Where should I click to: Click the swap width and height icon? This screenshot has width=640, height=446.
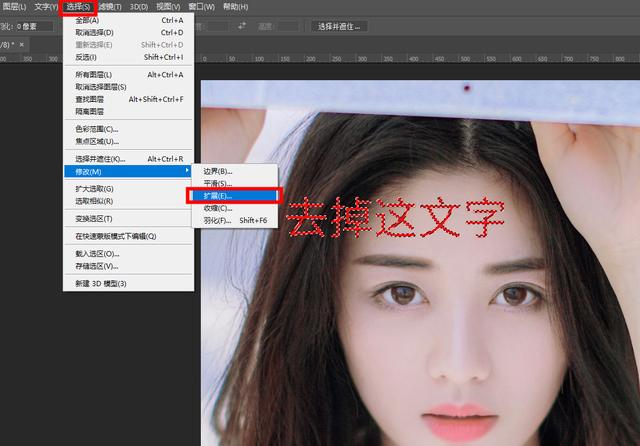(242, 26)
